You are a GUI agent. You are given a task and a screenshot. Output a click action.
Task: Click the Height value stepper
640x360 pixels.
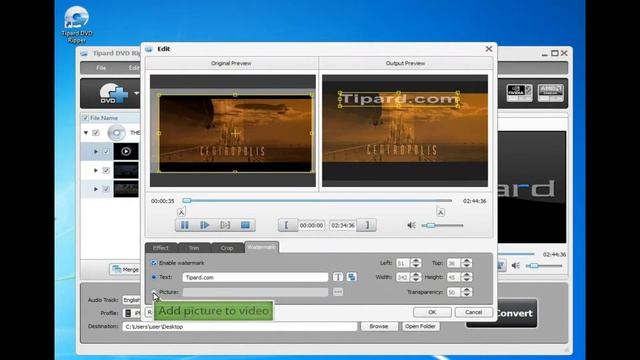467,277
